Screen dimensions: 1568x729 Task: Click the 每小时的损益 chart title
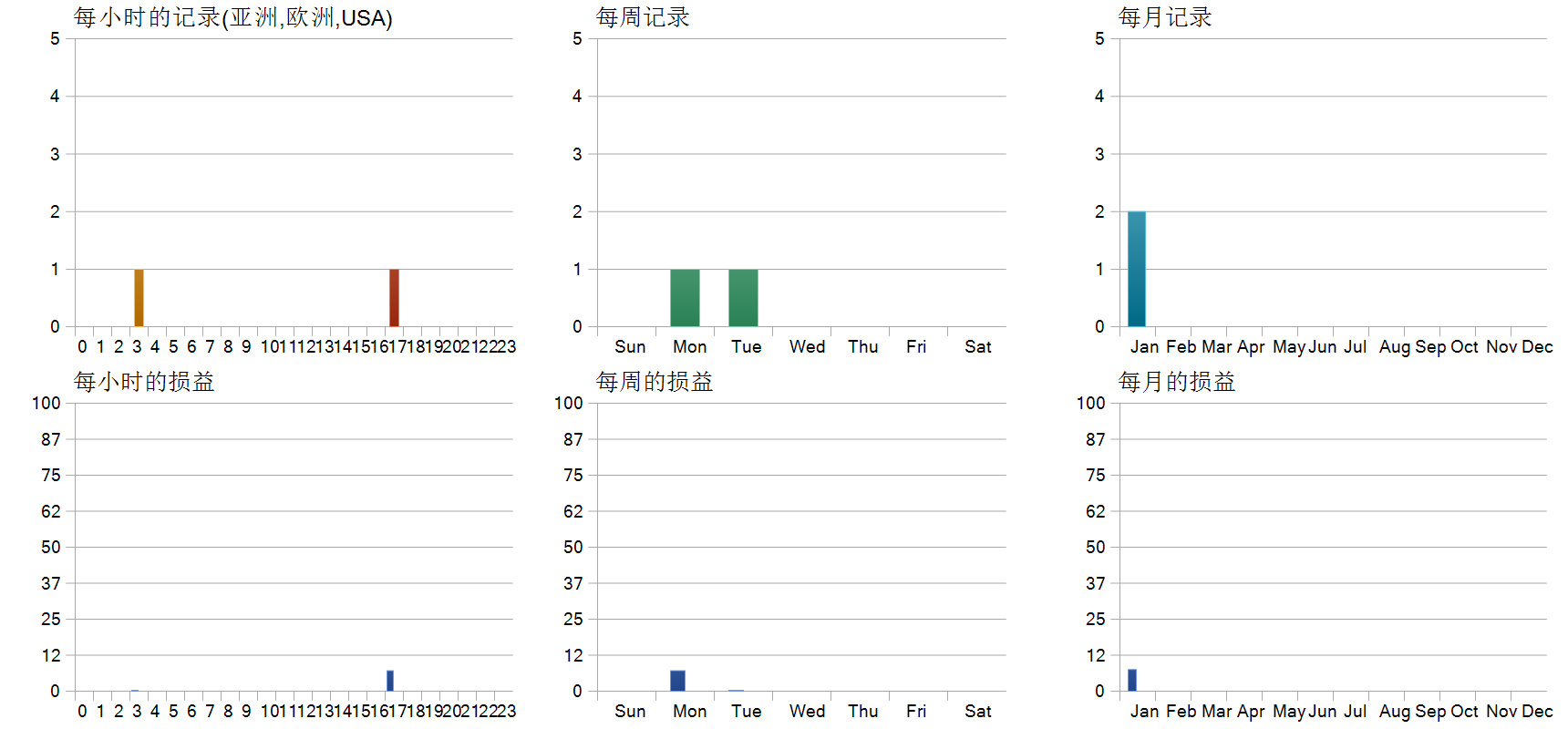(x=144, y=382)
